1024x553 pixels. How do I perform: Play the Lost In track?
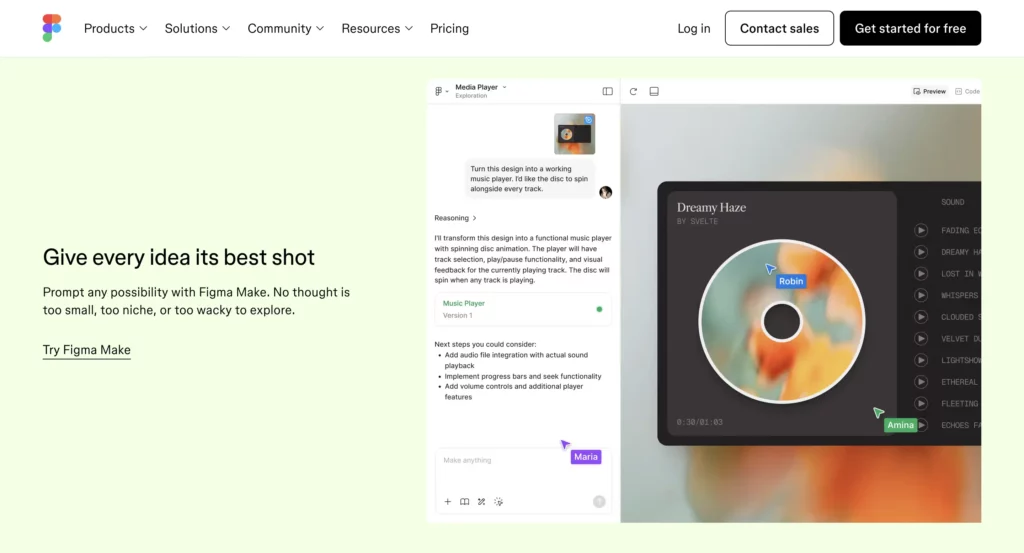pyautogui.click(x=921, y=273)
